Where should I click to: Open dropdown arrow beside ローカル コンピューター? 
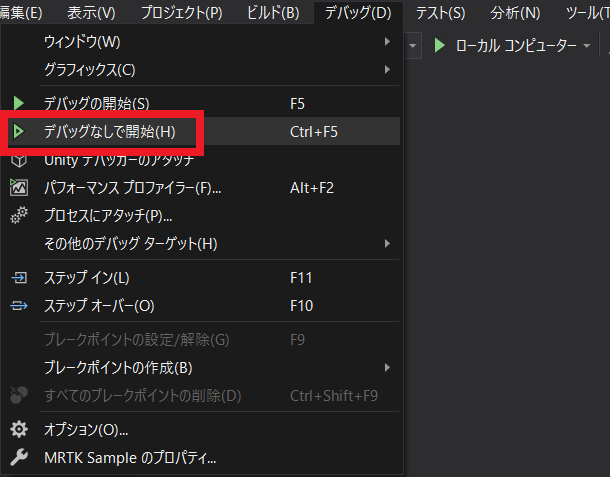587,46
